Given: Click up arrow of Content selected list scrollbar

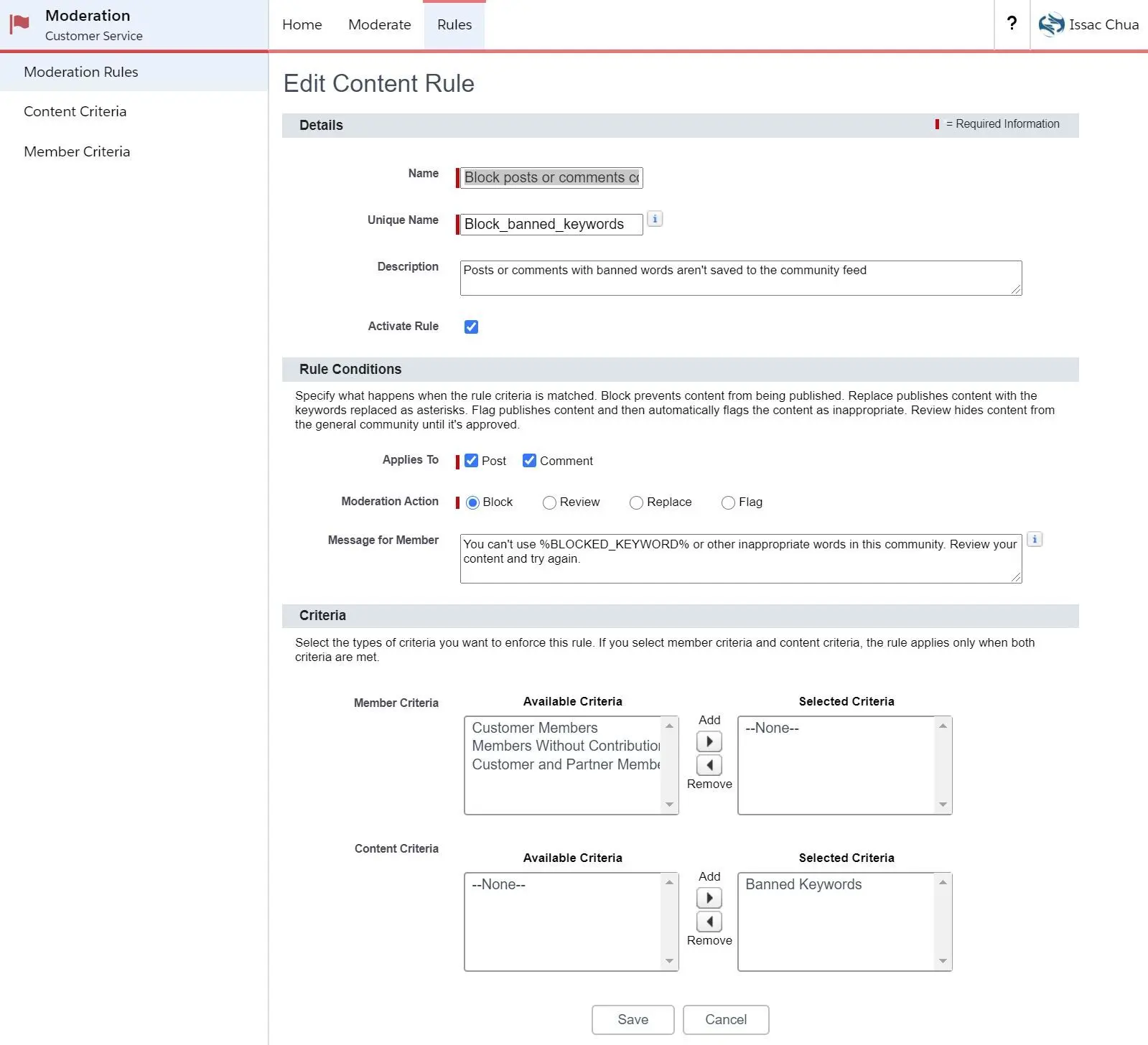Looking at the screenshot, I should [x=943, y=882].
